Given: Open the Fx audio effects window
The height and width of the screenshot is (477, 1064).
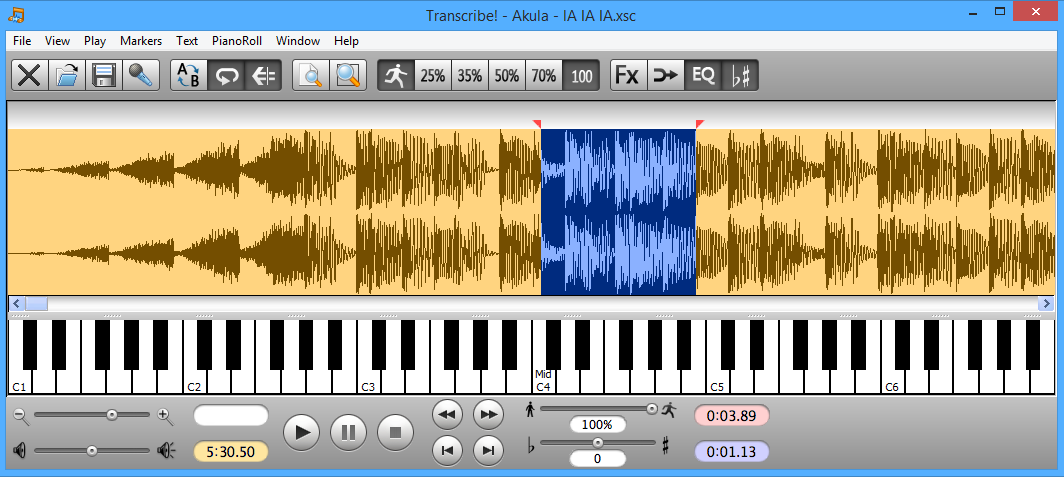Looking at the screenshot, I should (x=627, y=76).
